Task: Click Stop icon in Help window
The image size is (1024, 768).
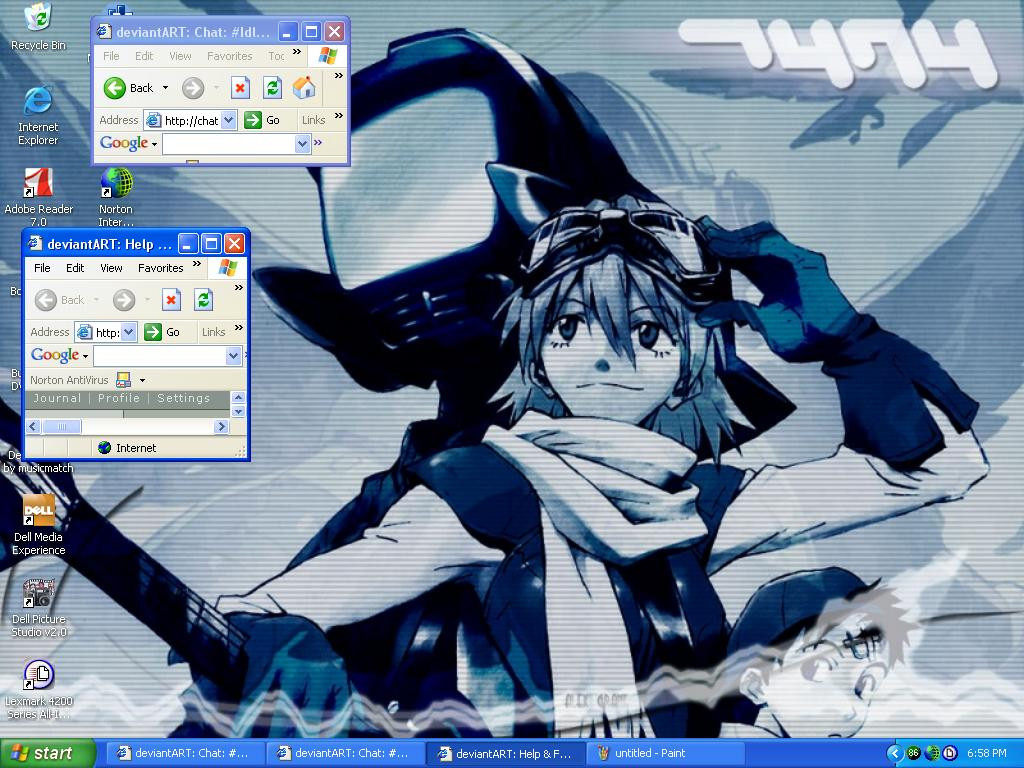Action: [x=171, y=300]
